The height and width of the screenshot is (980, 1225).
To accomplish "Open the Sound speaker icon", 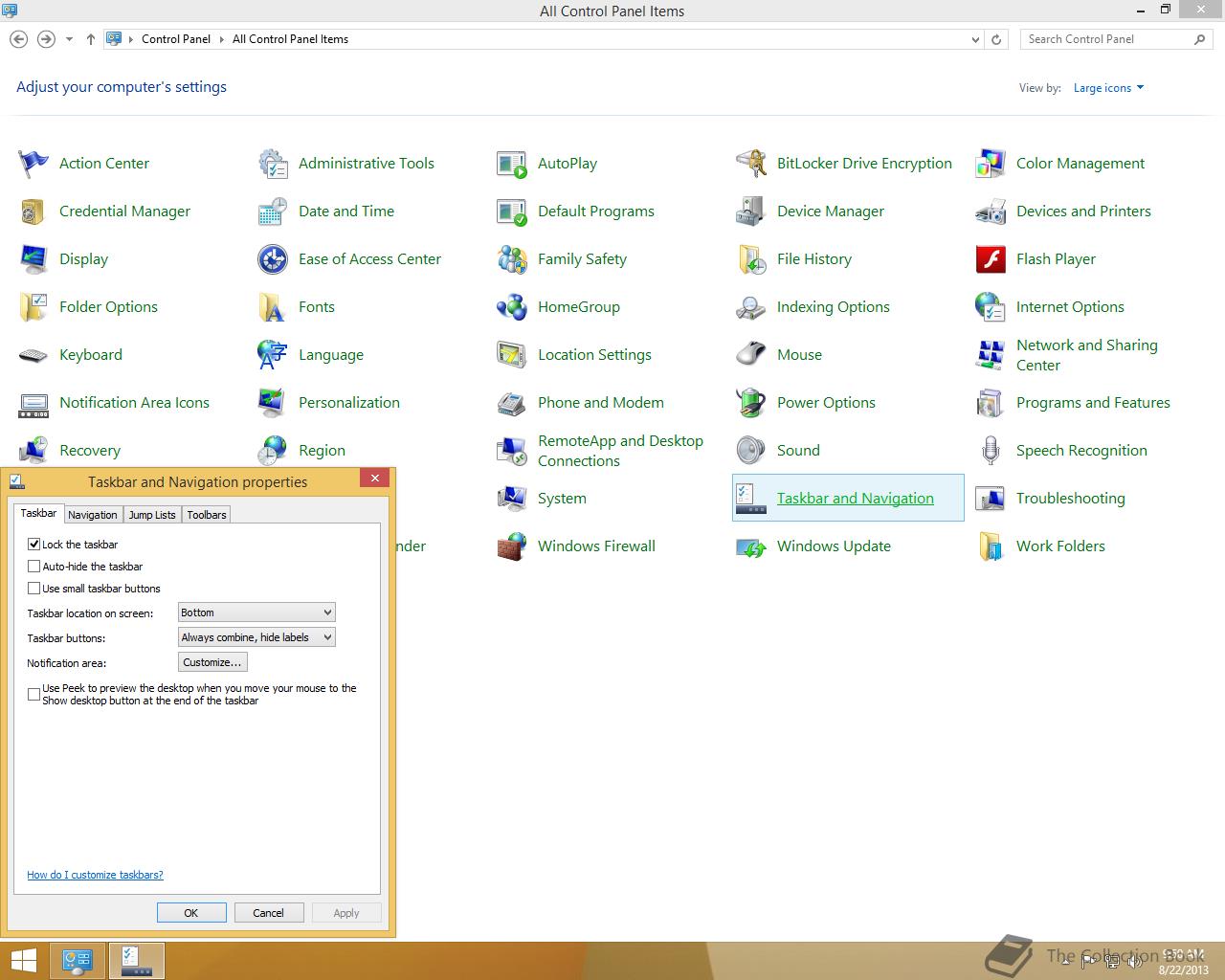I will pos(751,451).
